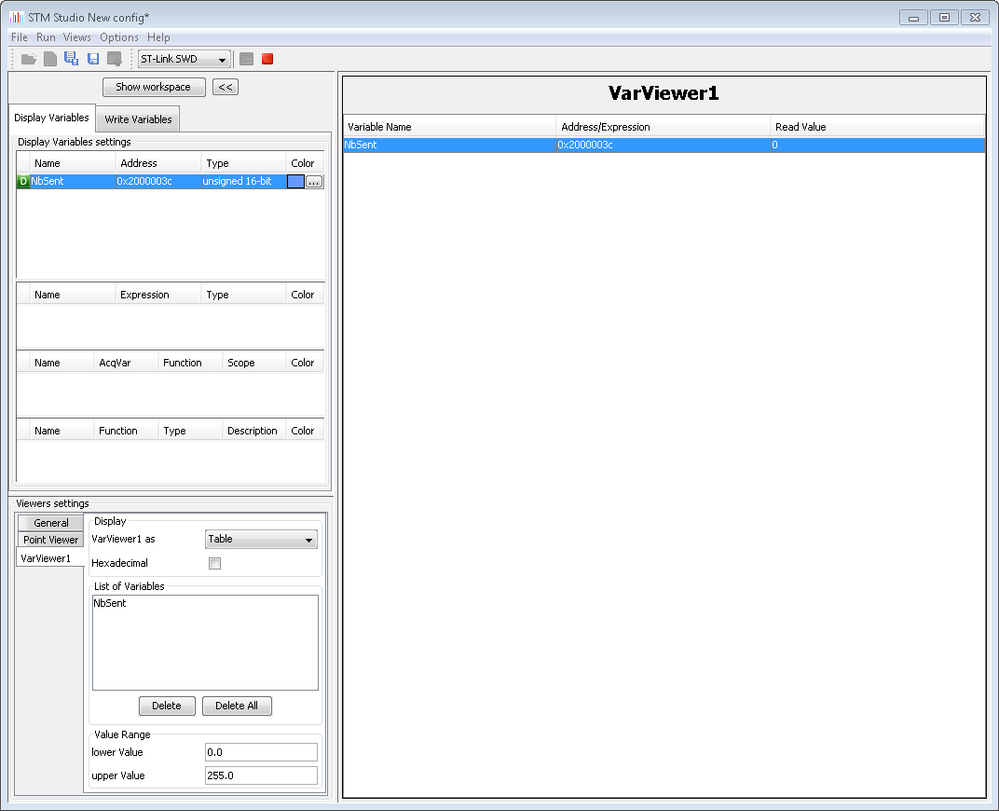
Task: Click the gray list icon beside red stop
Action: click(247, 59)
